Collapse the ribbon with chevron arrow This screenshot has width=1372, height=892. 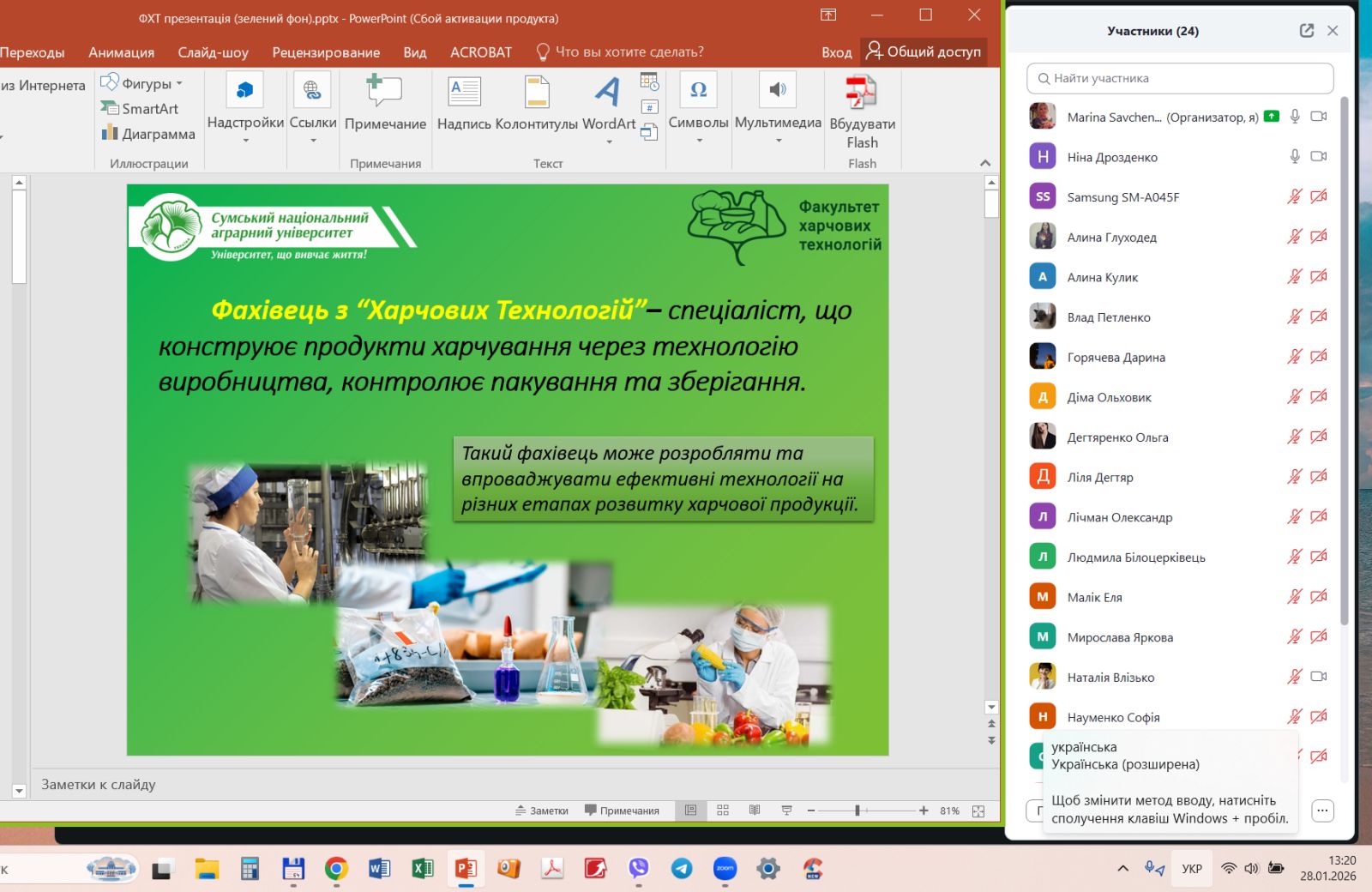coord(985,163)
